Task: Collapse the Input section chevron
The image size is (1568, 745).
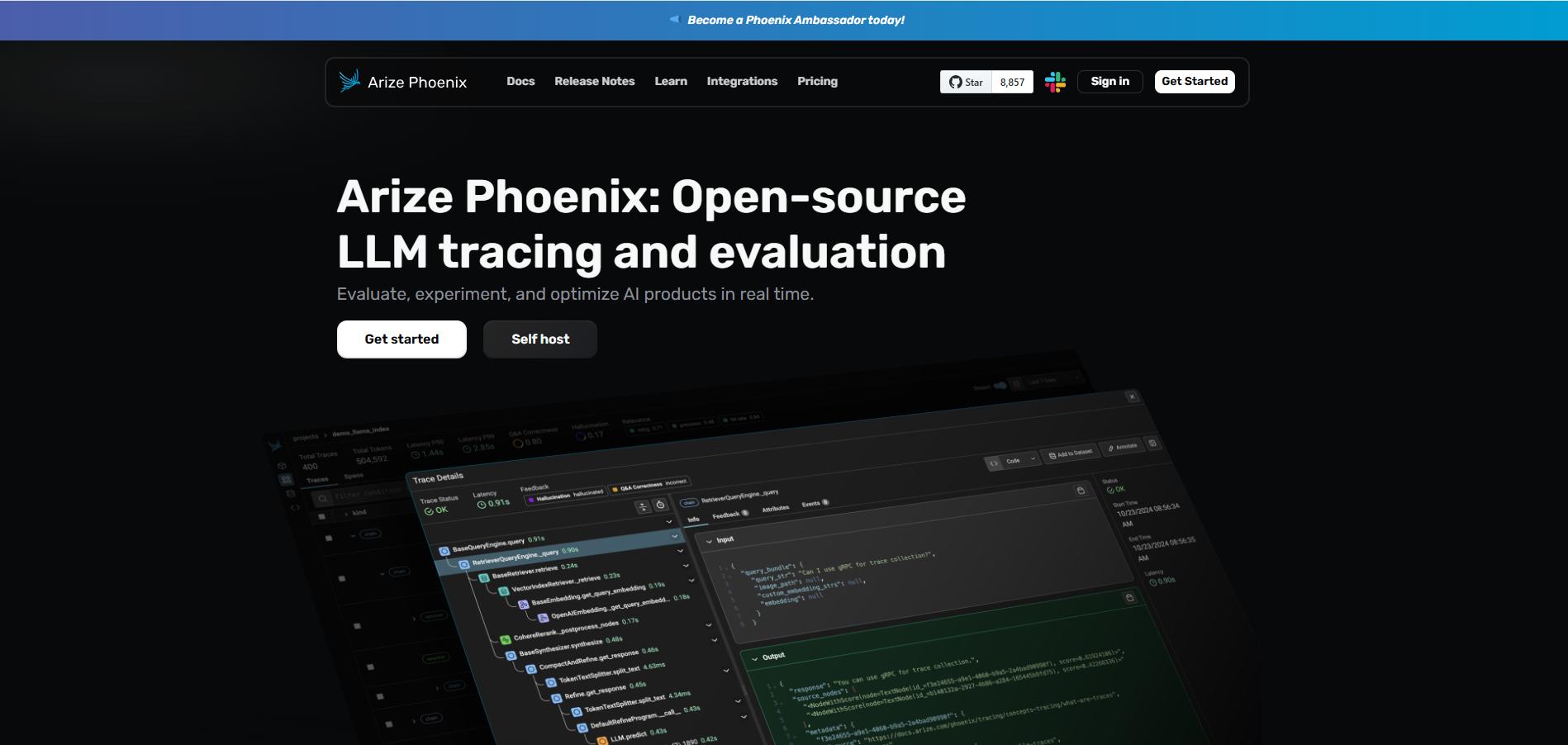Action: [x=708, y=540]
